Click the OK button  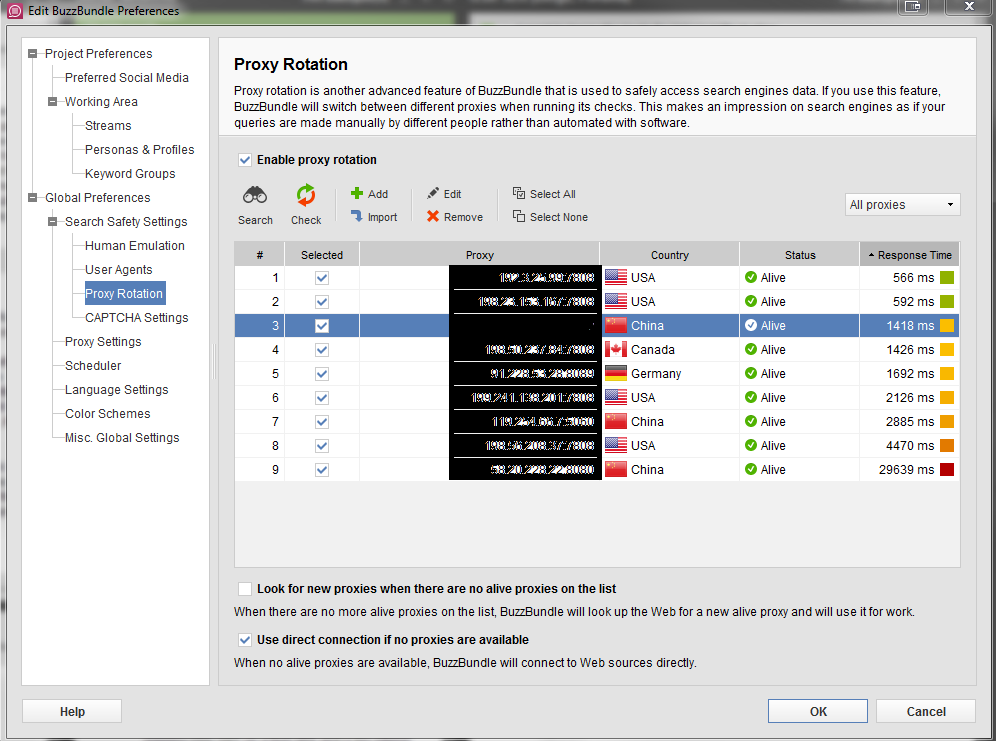(818, 711)
